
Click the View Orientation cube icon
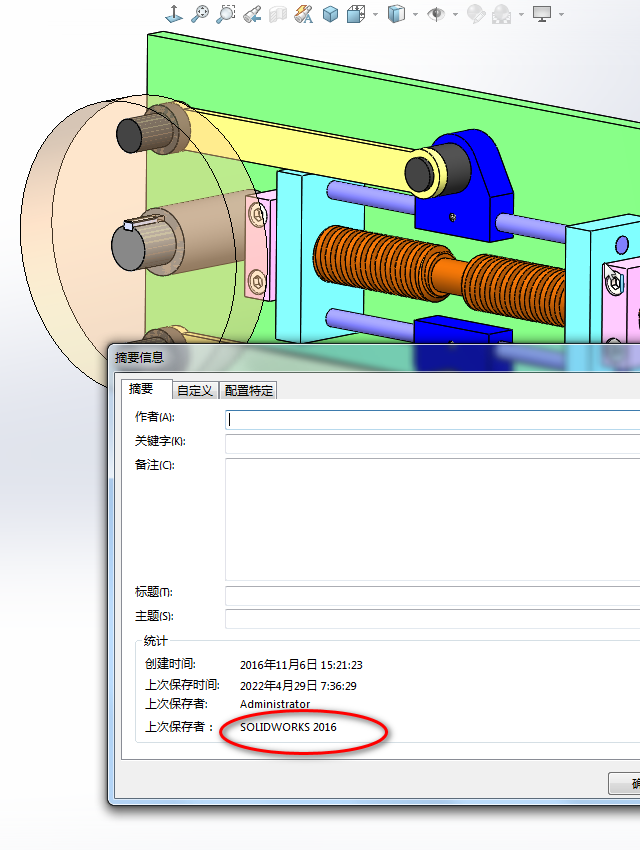point(355,14)
